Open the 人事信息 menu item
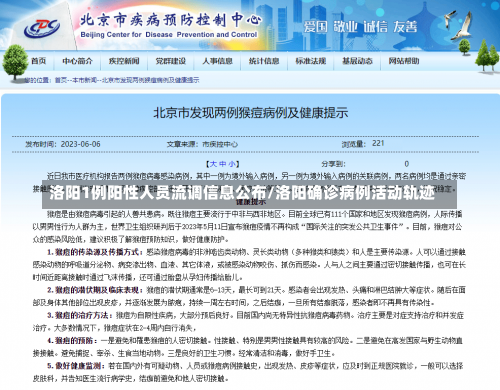This screenshot has height=390, width=500. (217, 61)
